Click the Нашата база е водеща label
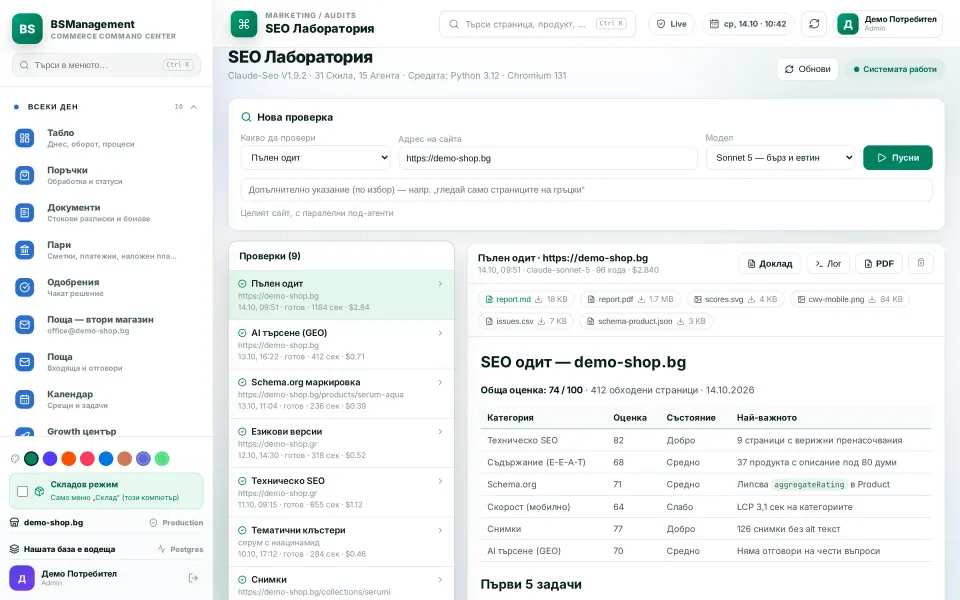This screenshot has height=600, width=960. (x=69, y=549)
